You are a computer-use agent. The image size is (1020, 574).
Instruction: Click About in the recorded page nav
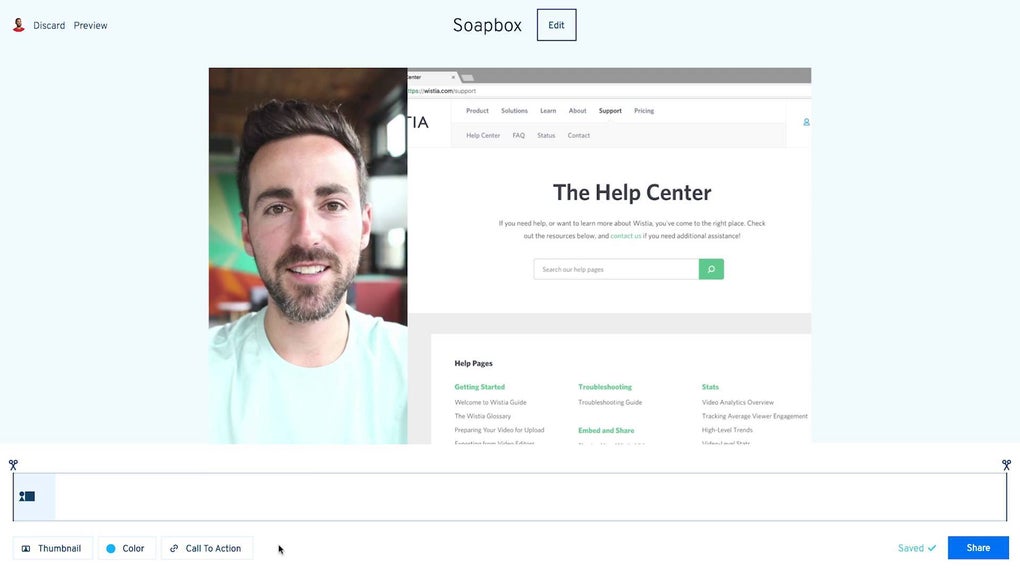click(577, 111)
